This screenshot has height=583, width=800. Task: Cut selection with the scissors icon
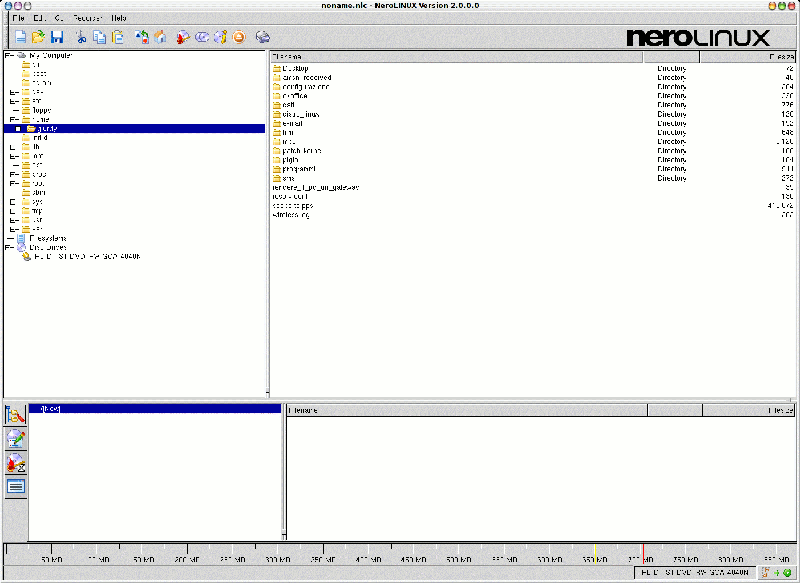click(x=81, y=37)
